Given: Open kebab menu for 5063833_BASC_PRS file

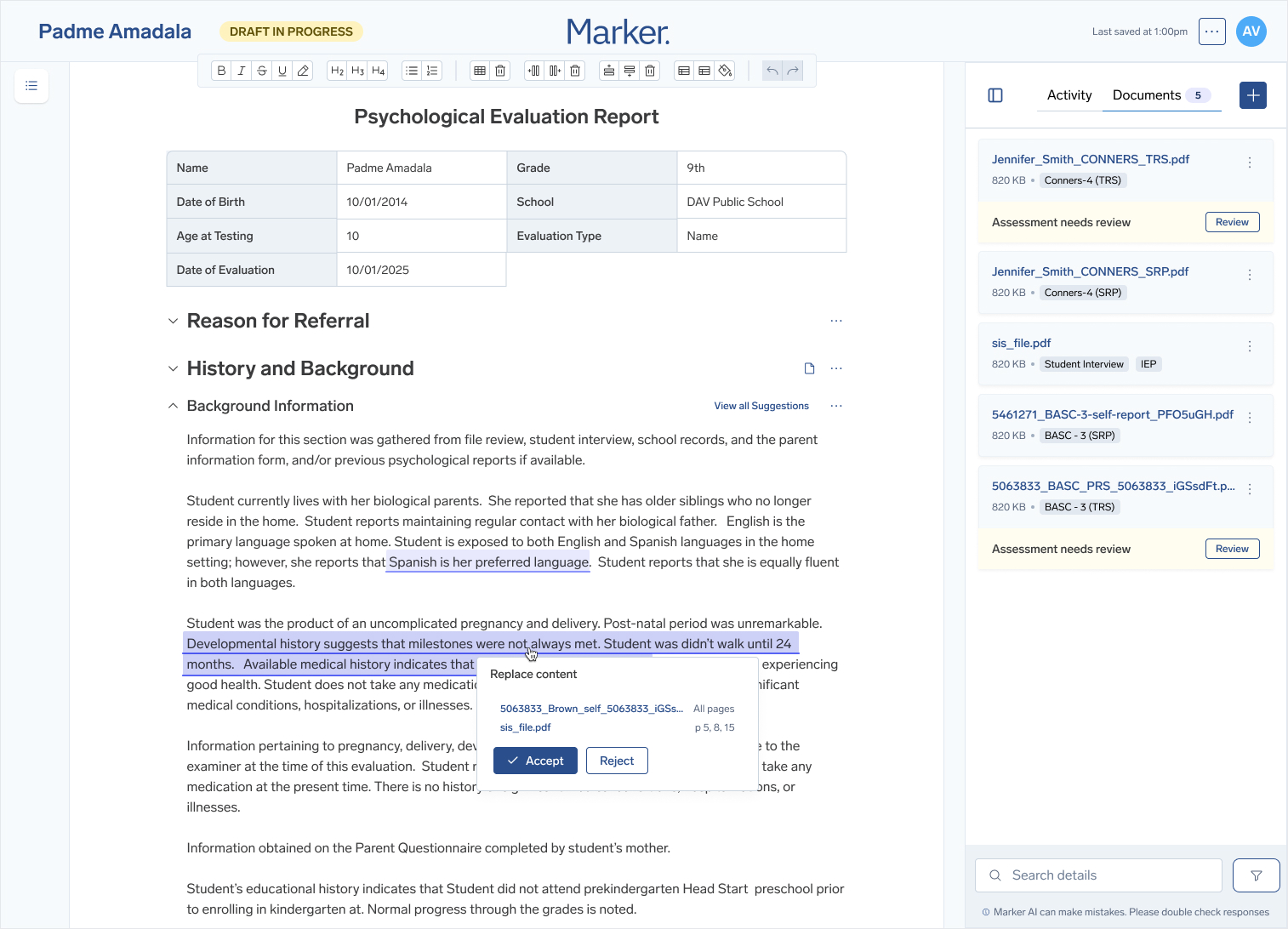Looking at the screenshot, I should (1250, 489).
